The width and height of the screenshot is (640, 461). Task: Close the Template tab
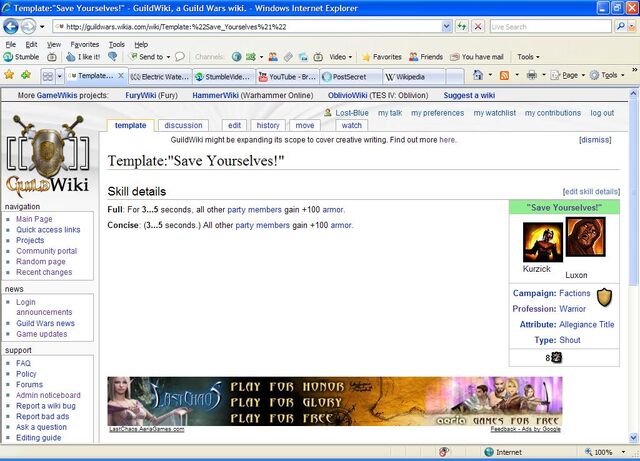click(x=121, y=76)
